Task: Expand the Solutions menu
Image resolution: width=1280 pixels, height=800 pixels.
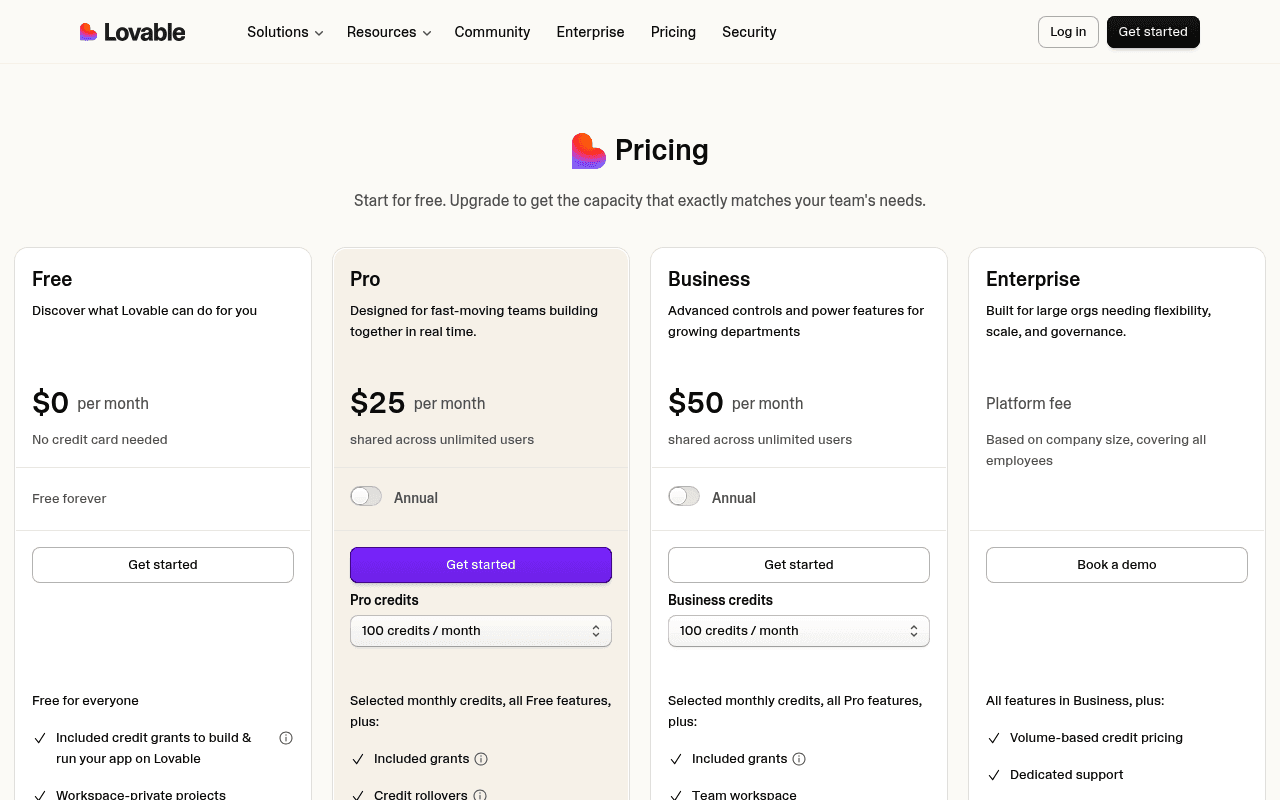Action: (x=285, y=32)
